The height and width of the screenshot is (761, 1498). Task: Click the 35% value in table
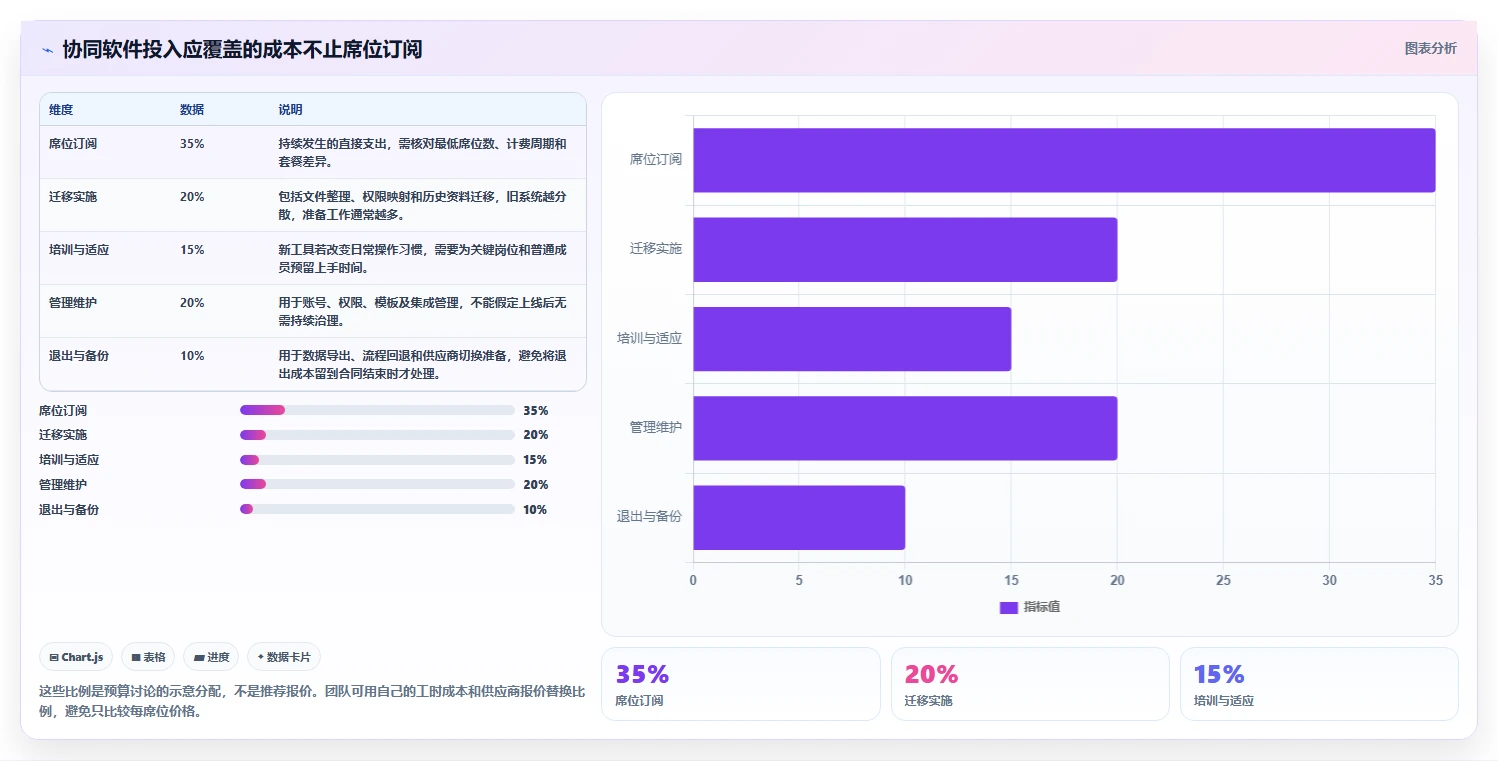pos(192,144)
